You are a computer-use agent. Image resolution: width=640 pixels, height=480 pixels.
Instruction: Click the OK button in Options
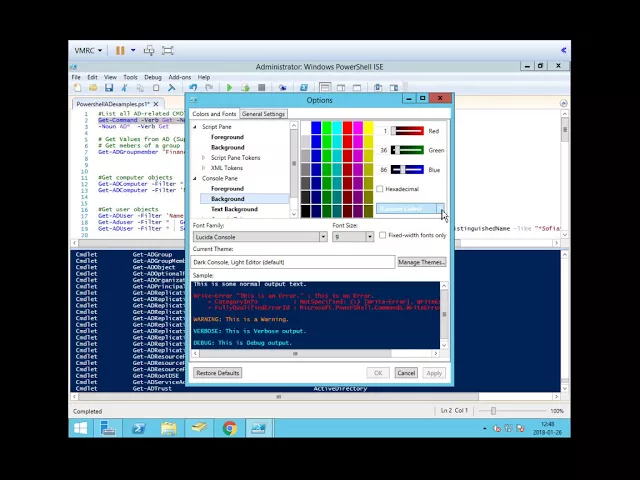click(x=378, y=373)
